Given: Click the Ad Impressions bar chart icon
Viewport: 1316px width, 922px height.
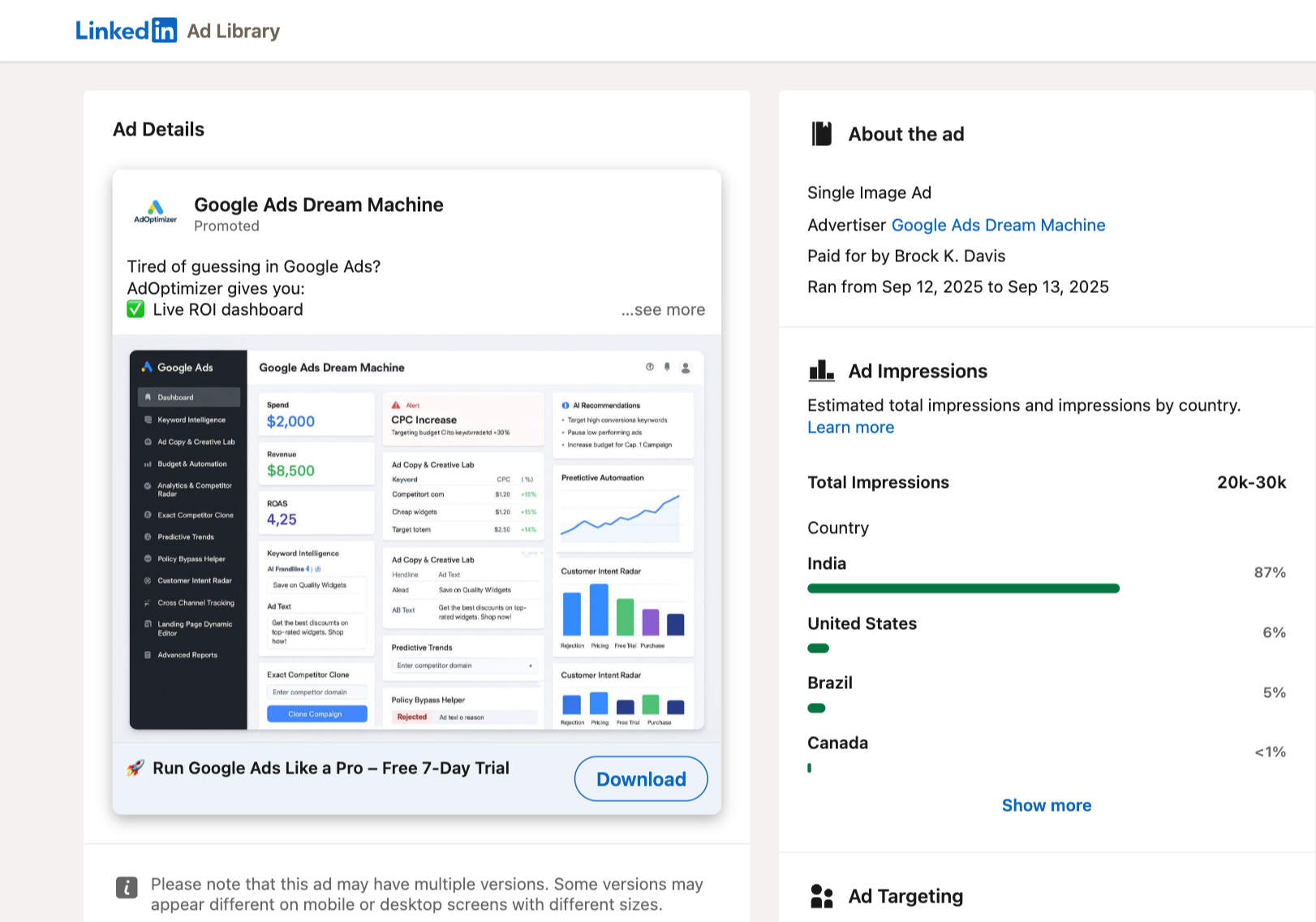Looking at the screenshot, I should click(822, 371).
